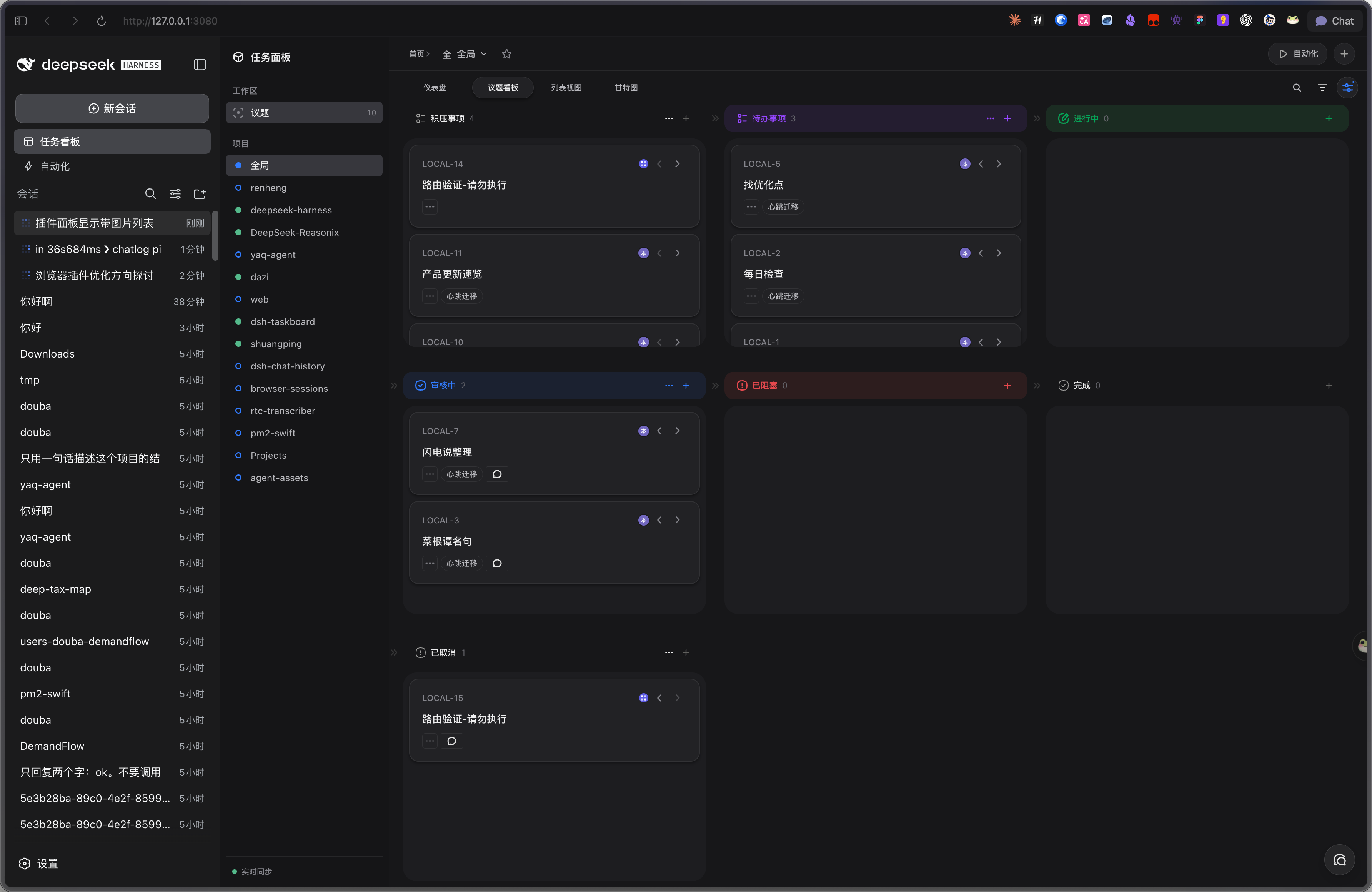Open the 审核中 column more menu

tap(669, 386)
